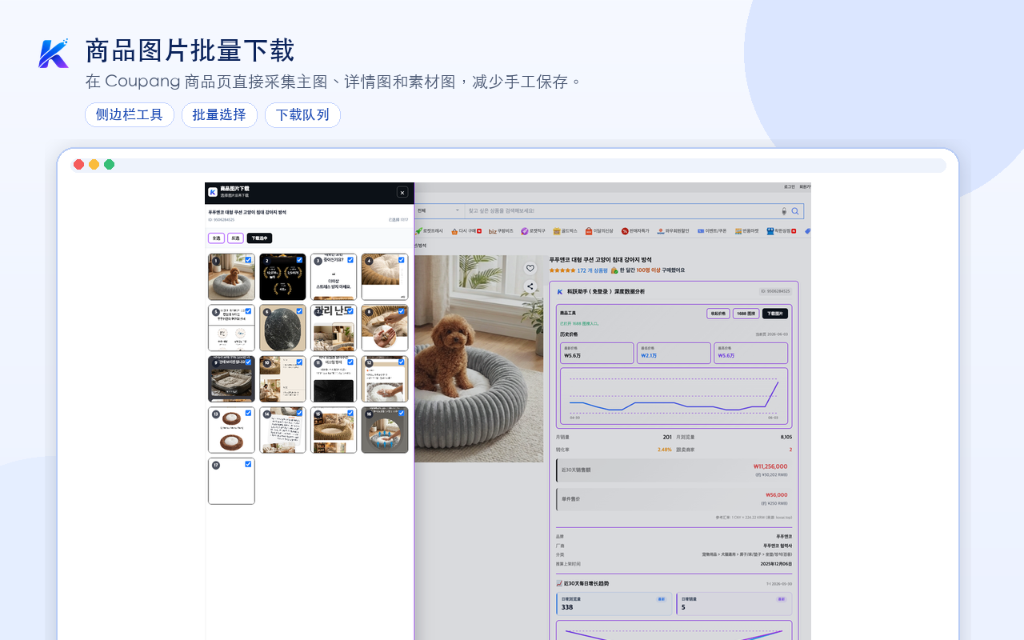Click the main product photo of the poodle
Screen dimensions: 1024x640
point(479,359)
